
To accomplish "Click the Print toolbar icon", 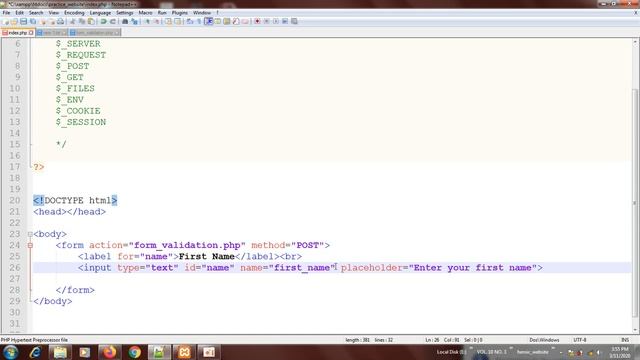I will (60, 21).
